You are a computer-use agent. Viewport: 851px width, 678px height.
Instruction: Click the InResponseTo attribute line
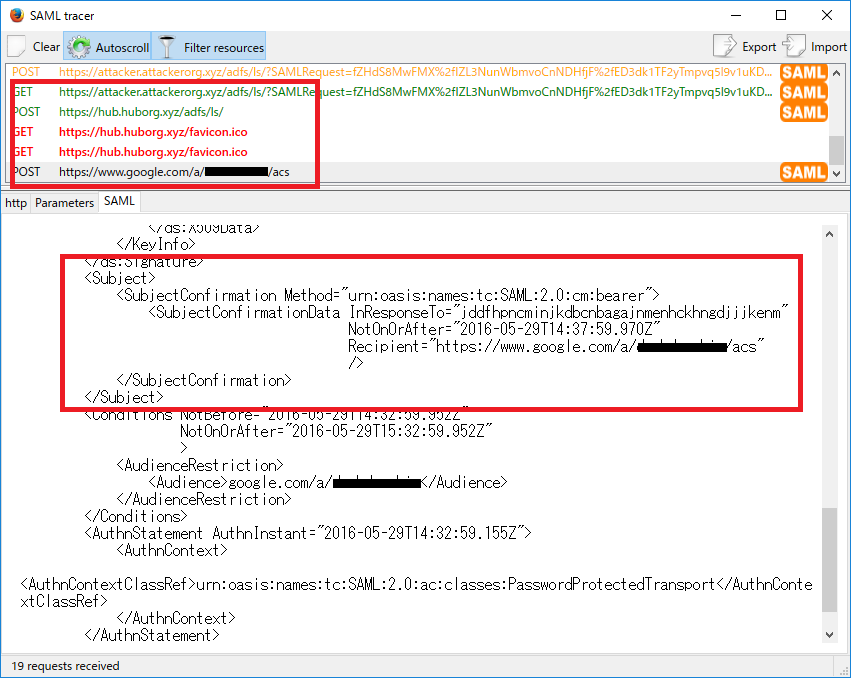point(468,312)
